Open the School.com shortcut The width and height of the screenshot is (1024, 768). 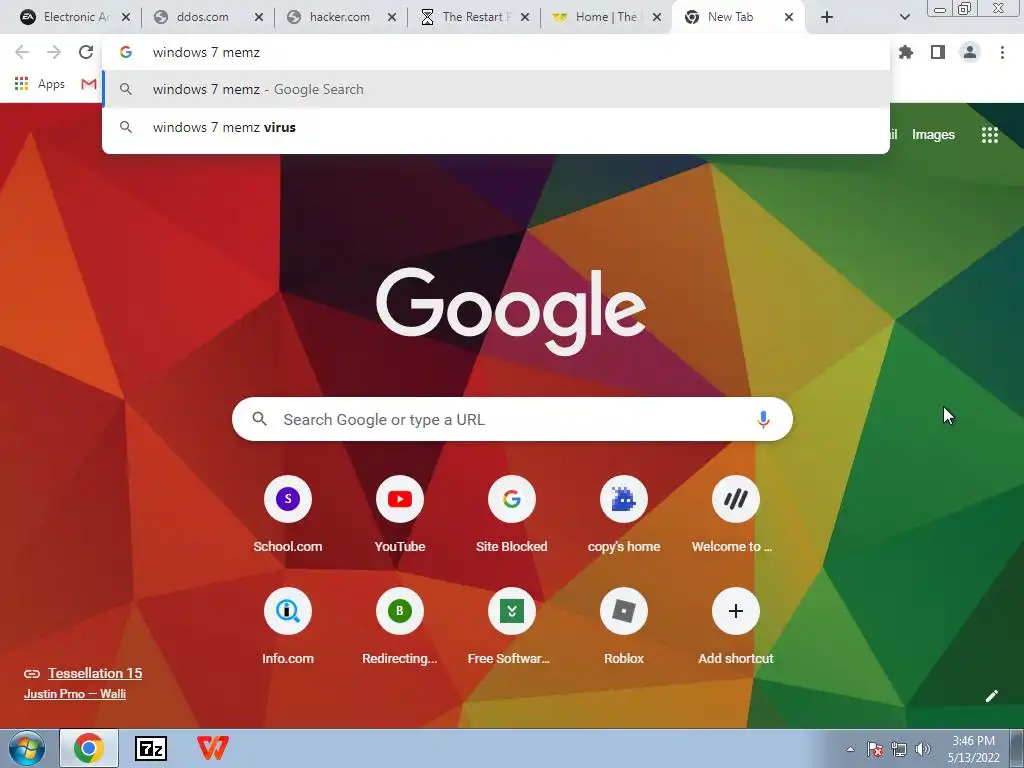[x=288, y=515]
